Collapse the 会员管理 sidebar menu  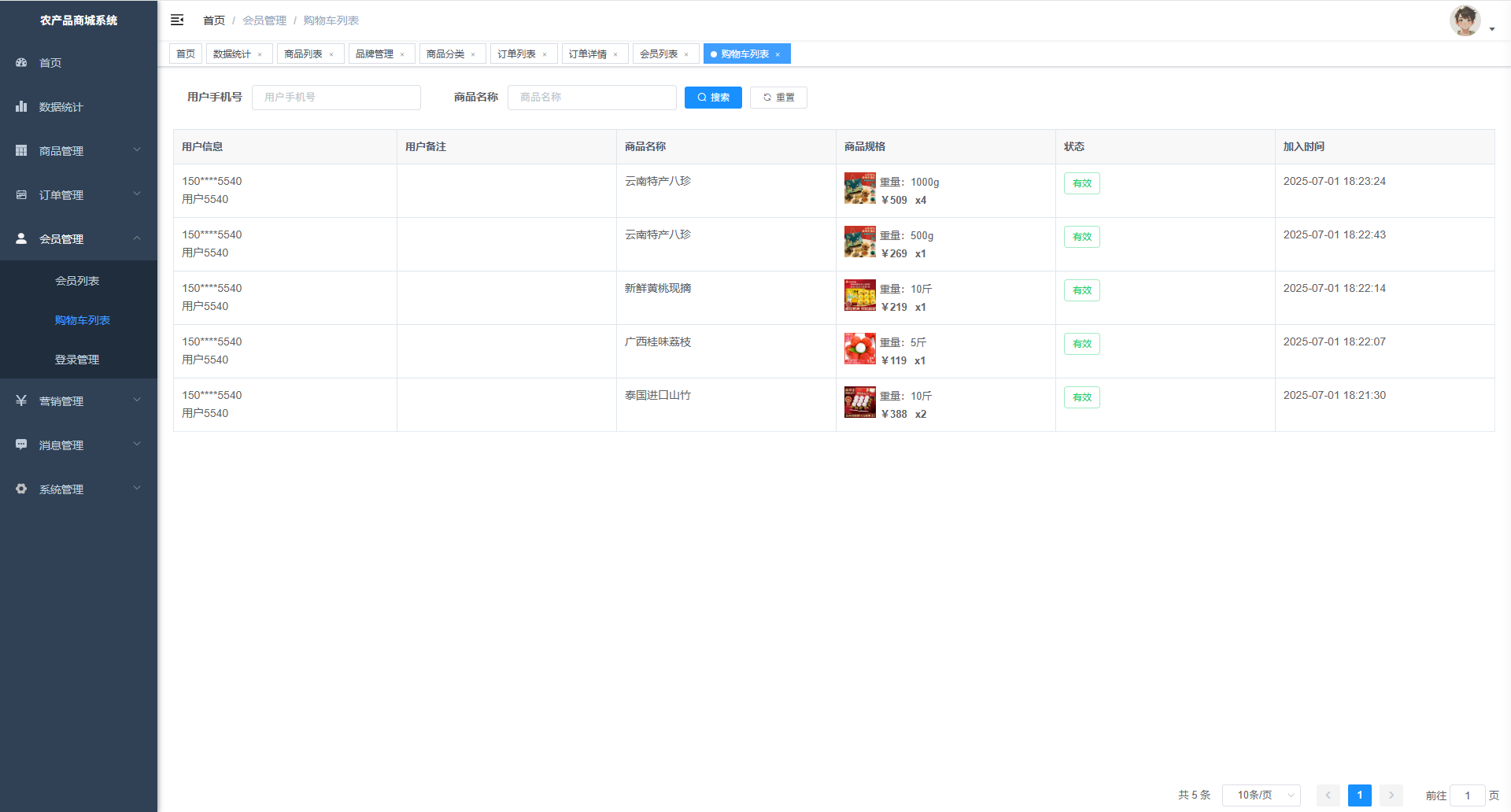[x=79, y=238]
